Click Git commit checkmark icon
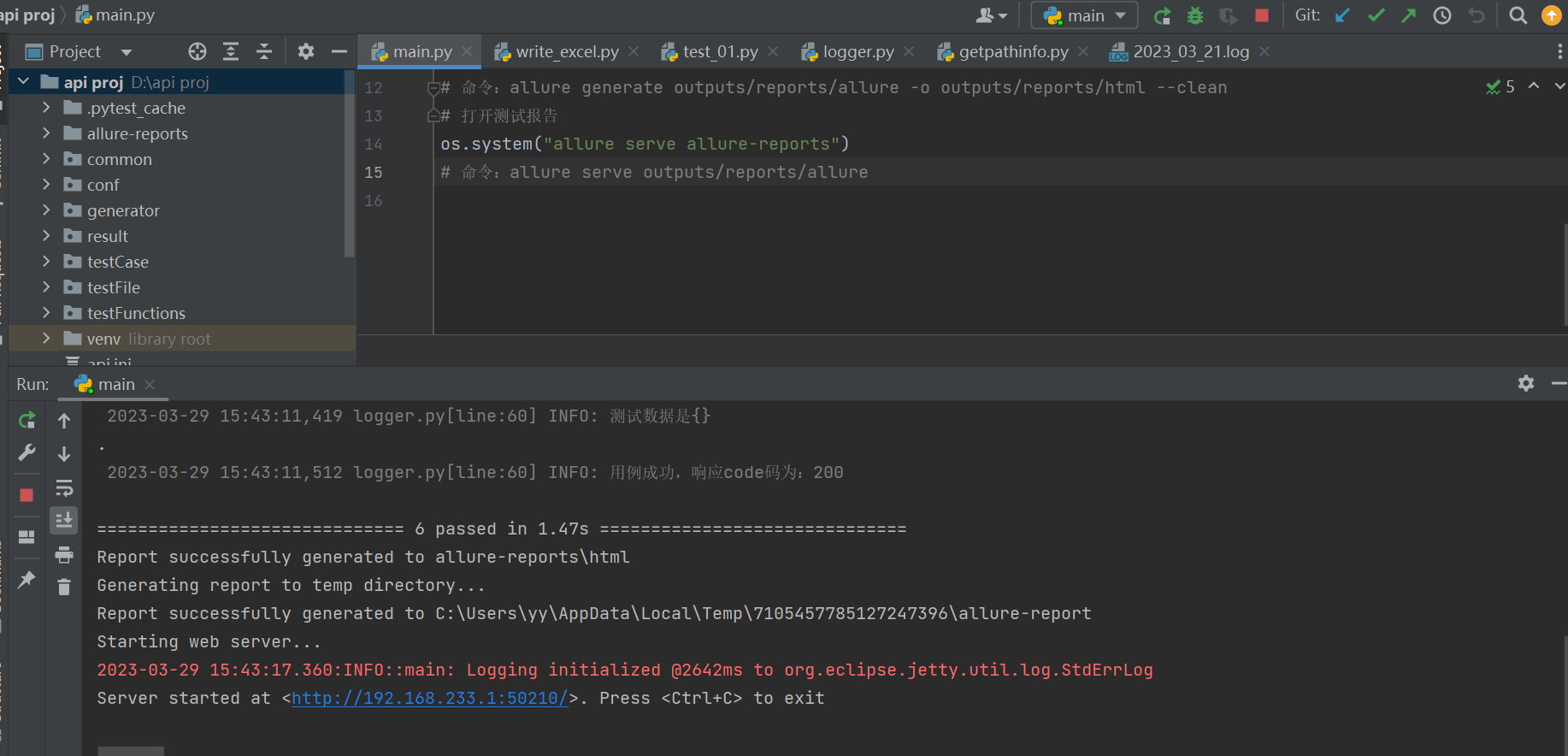Image resolution: width=1568 pixels, height=756 pixels. (1376, 15)
